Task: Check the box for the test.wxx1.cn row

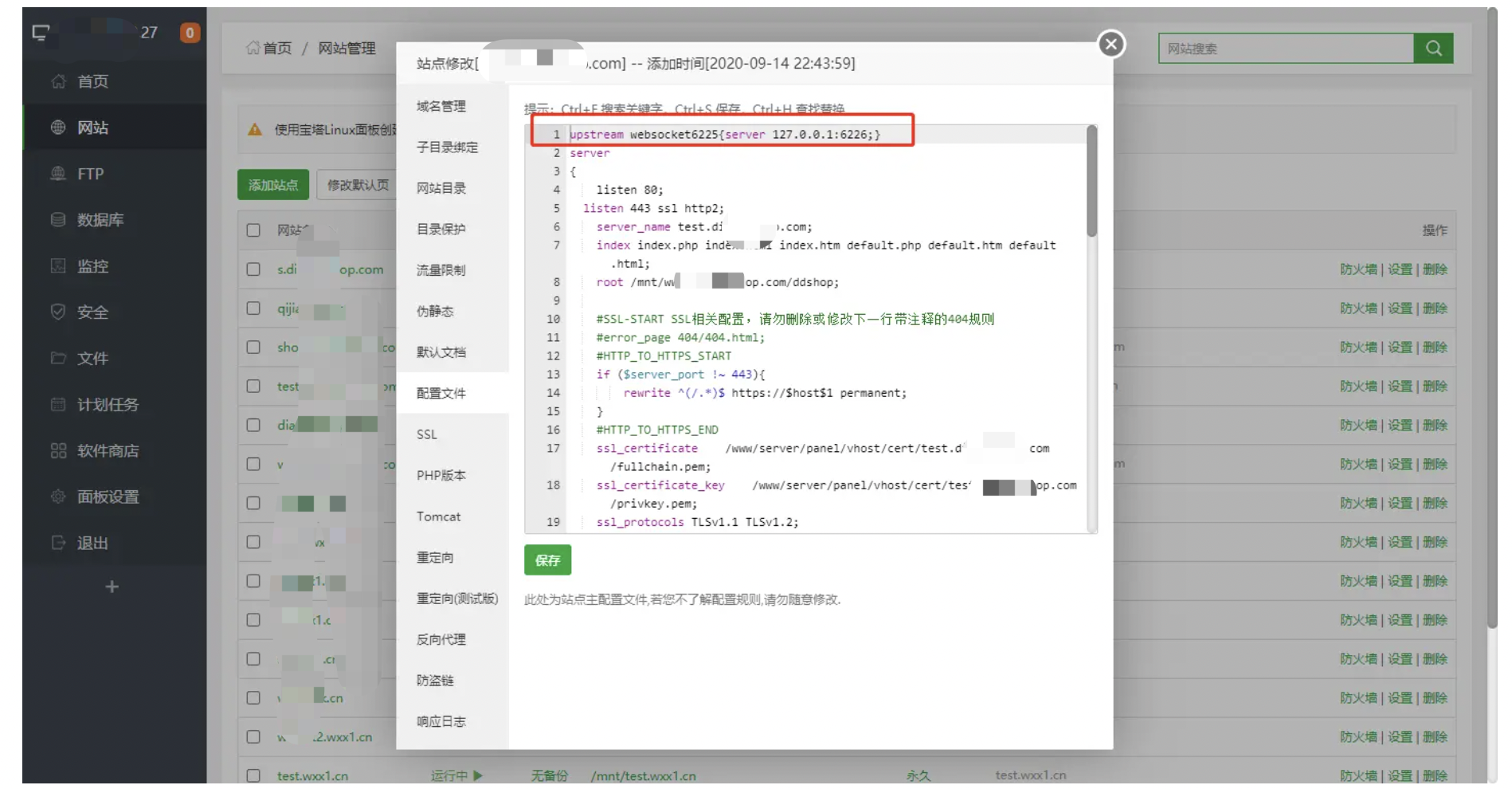Action: [253, 776]
